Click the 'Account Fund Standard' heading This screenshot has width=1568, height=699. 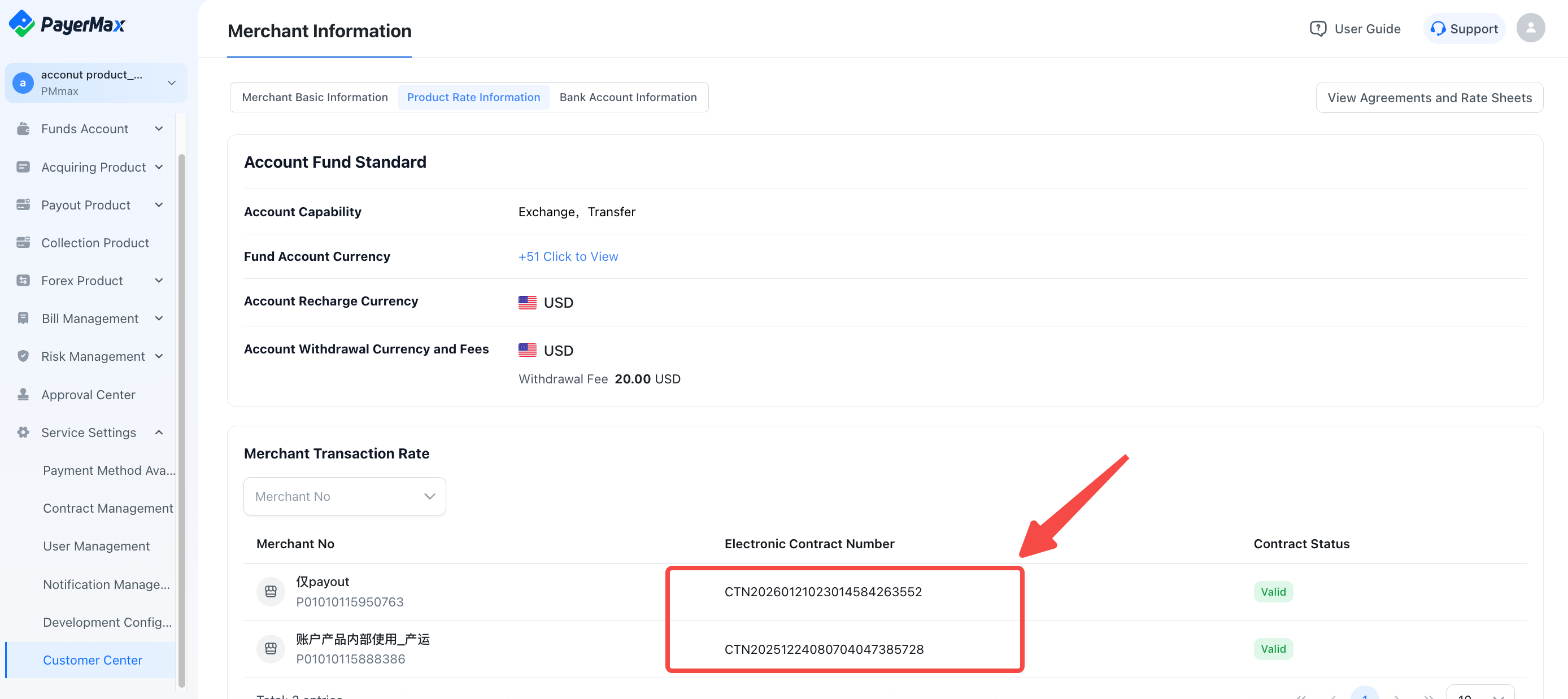point(335,162)
